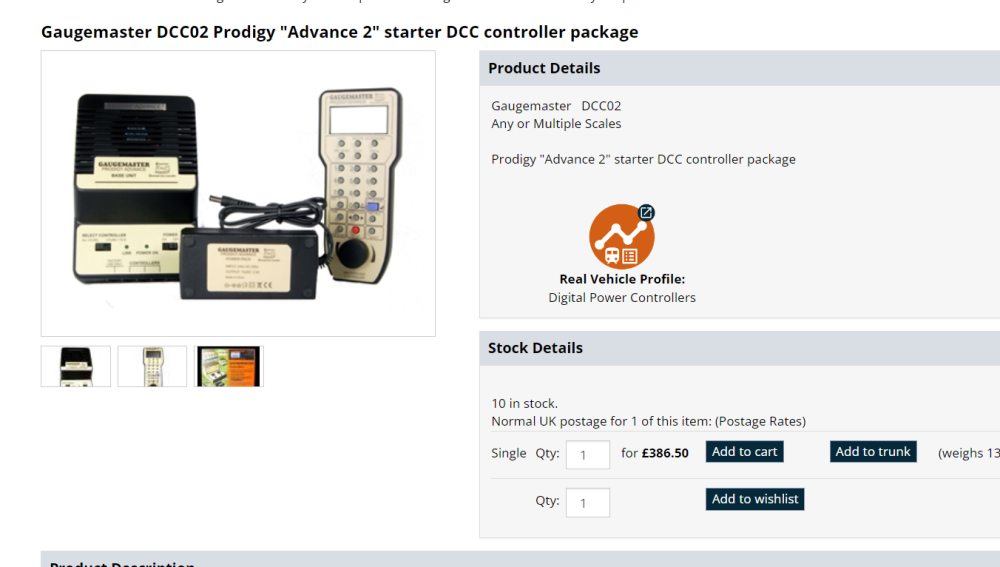Add the item to wishlist
Viewport: 1000px width, 567px height.
click(755, 499)
